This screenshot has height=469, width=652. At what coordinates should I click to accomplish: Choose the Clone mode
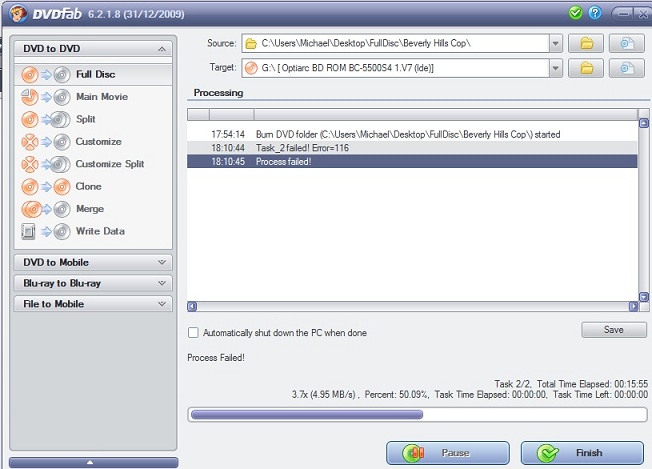94,187
